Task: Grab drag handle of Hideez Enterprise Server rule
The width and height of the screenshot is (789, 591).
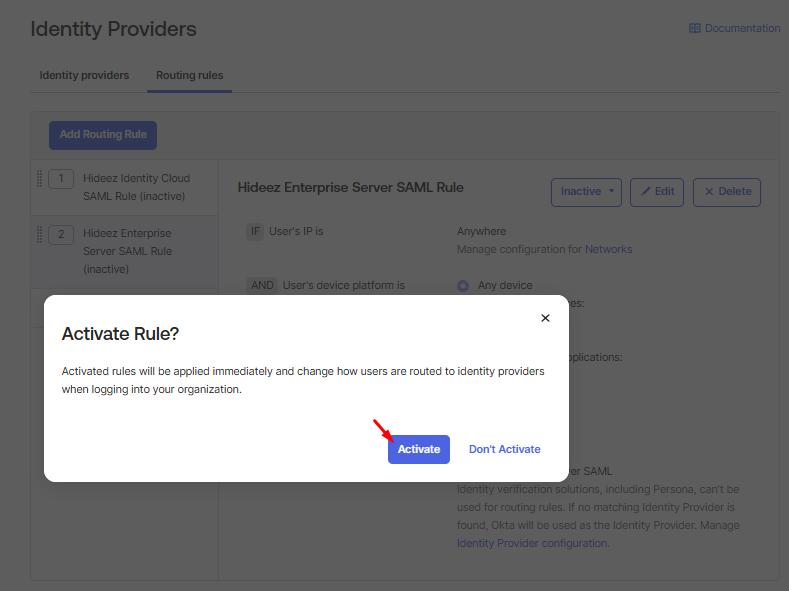Action: click(x=39, y=234)
